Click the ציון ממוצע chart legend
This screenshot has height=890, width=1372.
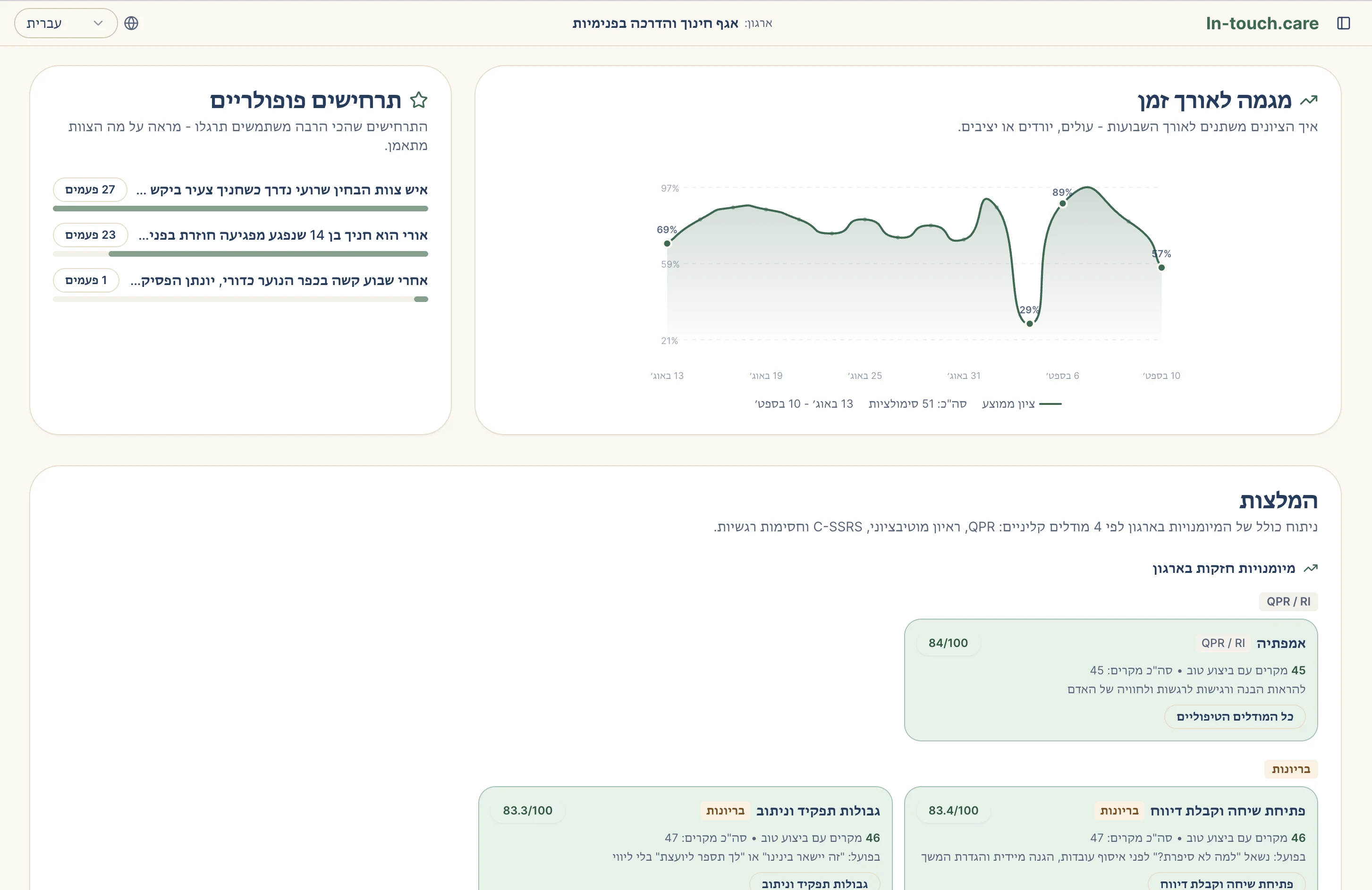click(1022, 404)
